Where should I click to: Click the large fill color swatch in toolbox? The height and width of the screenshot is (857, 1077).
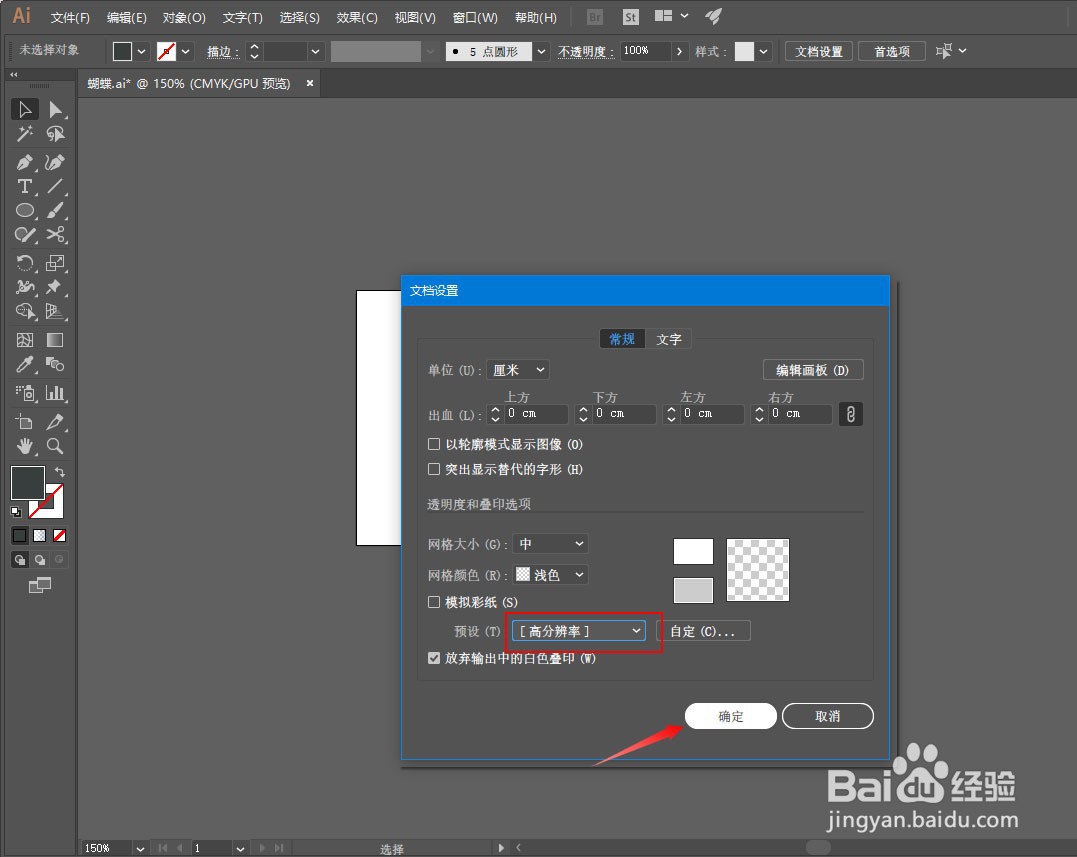[x=28, y=483]
